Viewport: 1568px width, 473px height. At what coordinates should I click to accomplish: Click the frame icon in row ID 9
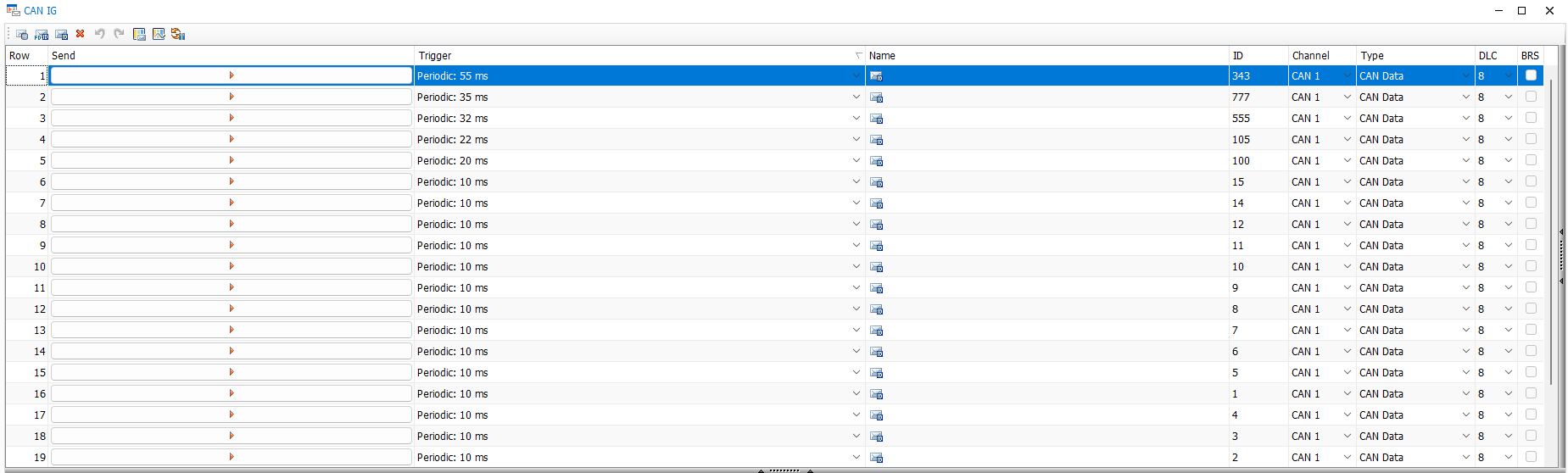[877, 288]
